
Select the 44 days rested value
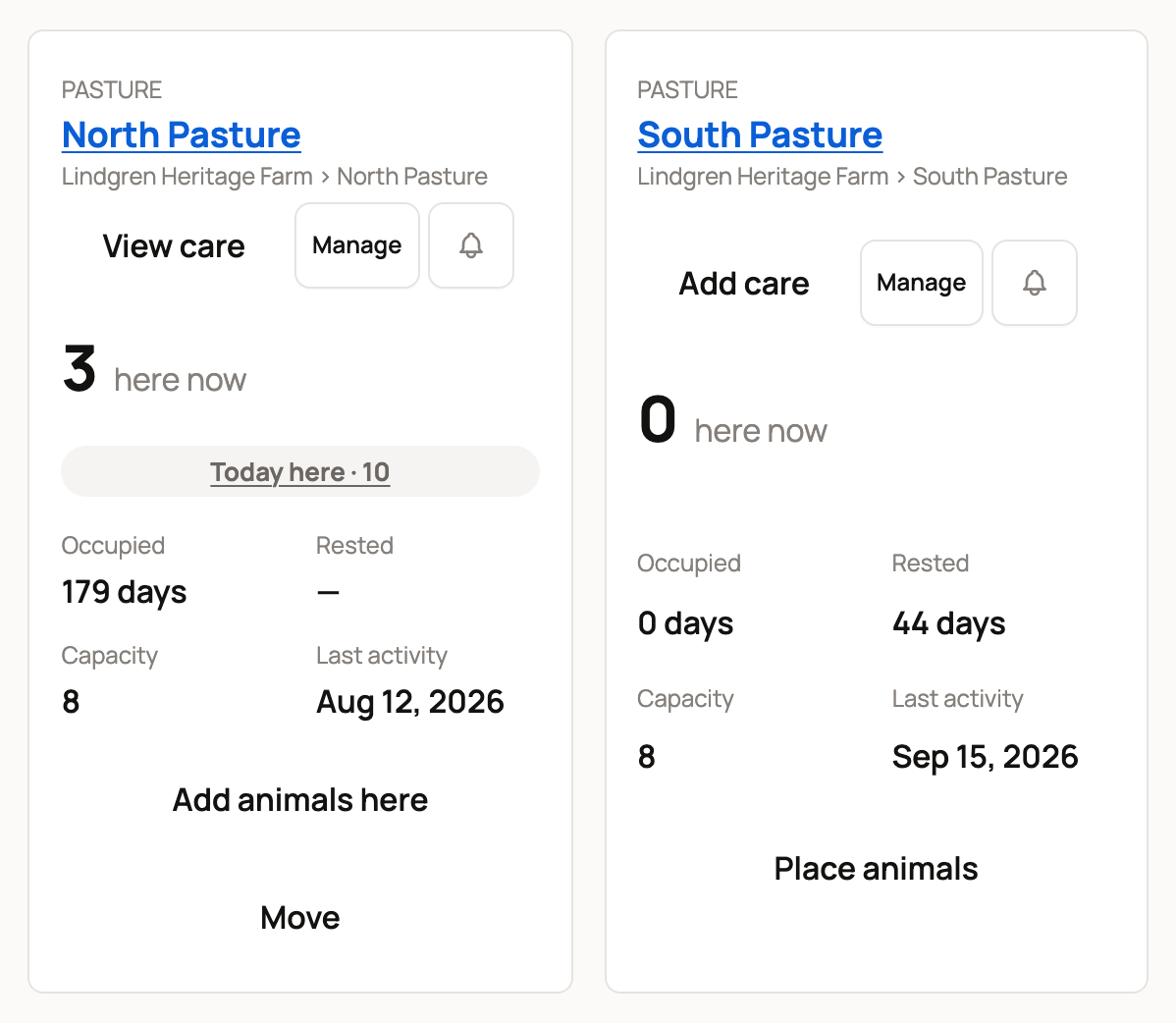click(948, 624)
